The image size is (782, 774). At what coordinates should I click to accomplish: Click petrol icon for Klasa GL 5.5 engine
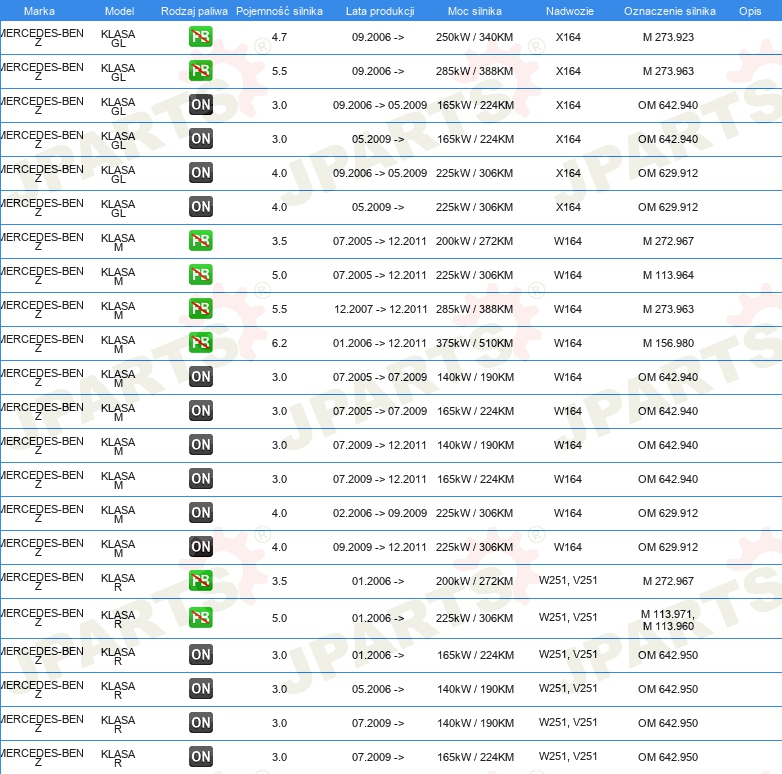coord(200,71)
